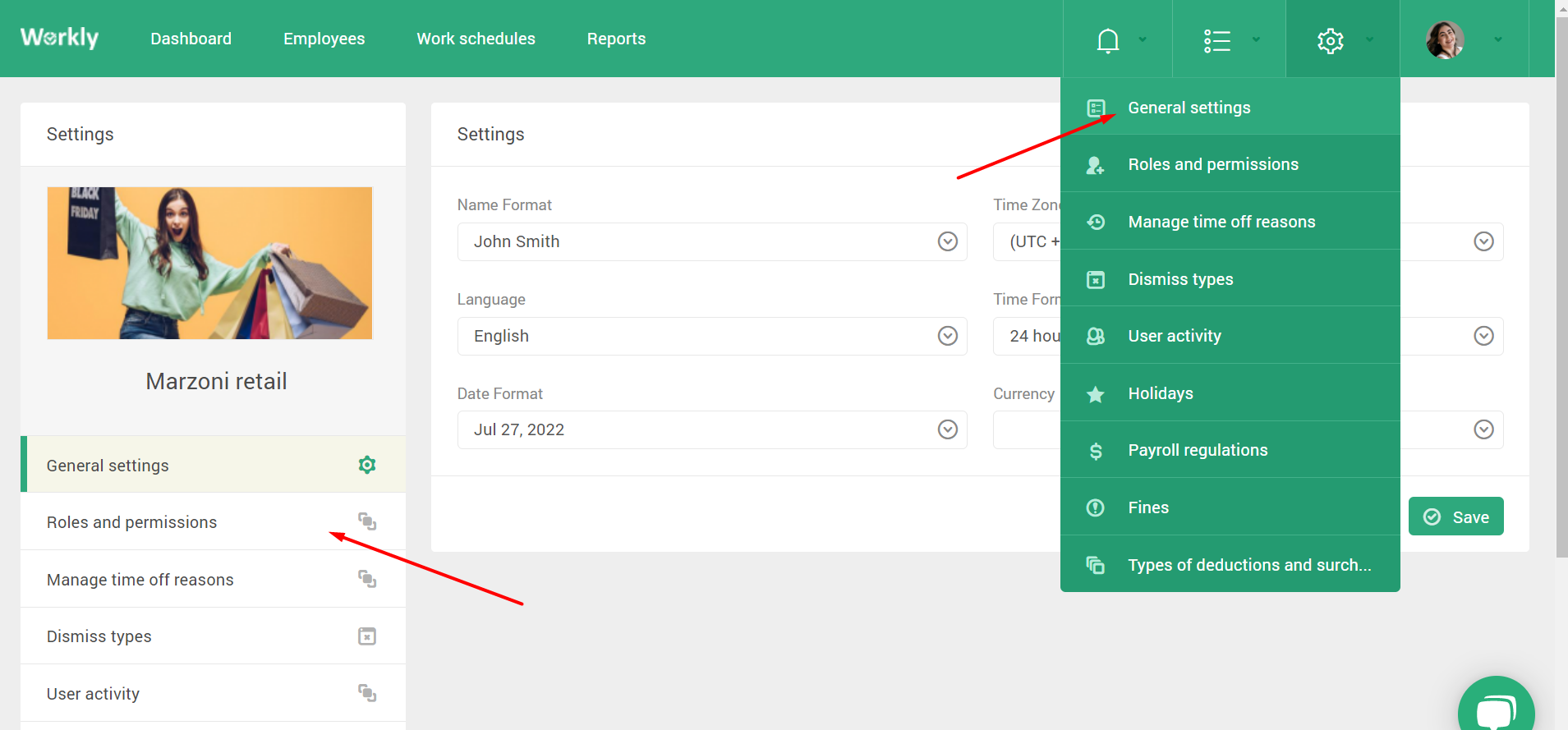Screen dimensions: 1568x730
Task: Open the task list icon in header
Action: (1217, 40)
